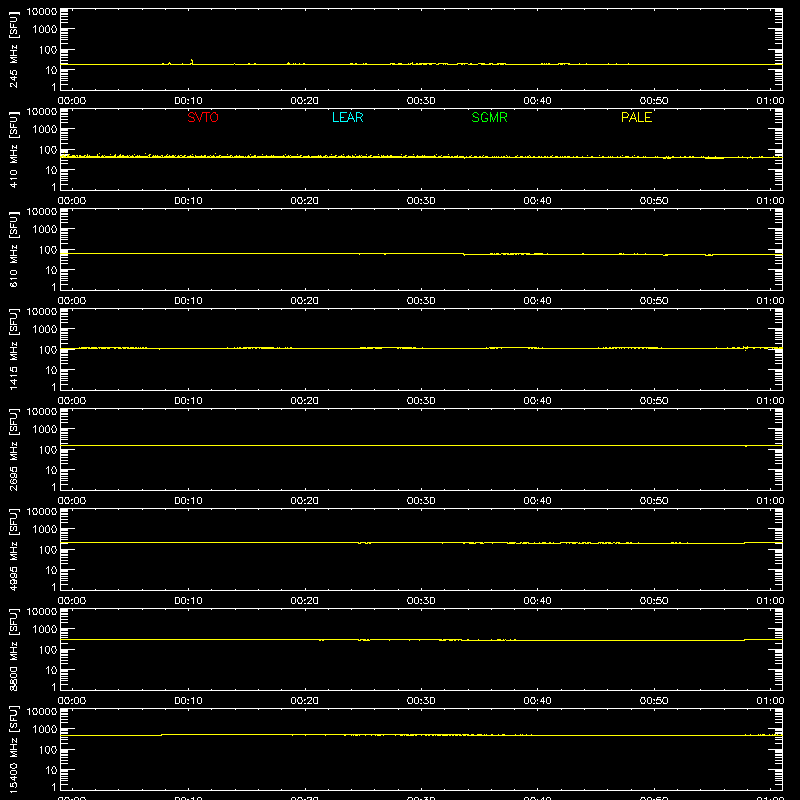Screen dimensions: 800x800
Task: Click the green SGMR station label
Action: point(489,117)
